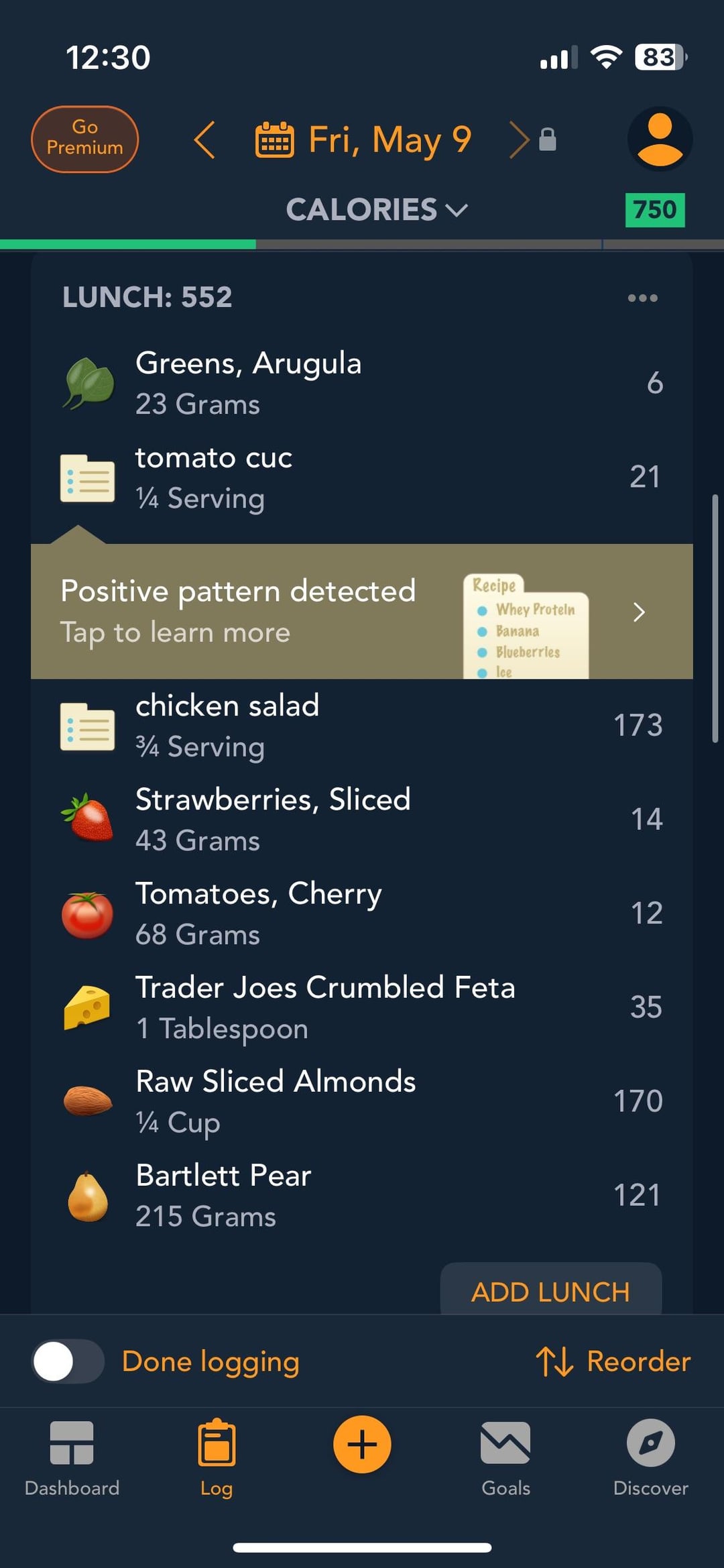Open the profile avatar icon
Viewport: 724px width, 1568px height.
[660, 139]
